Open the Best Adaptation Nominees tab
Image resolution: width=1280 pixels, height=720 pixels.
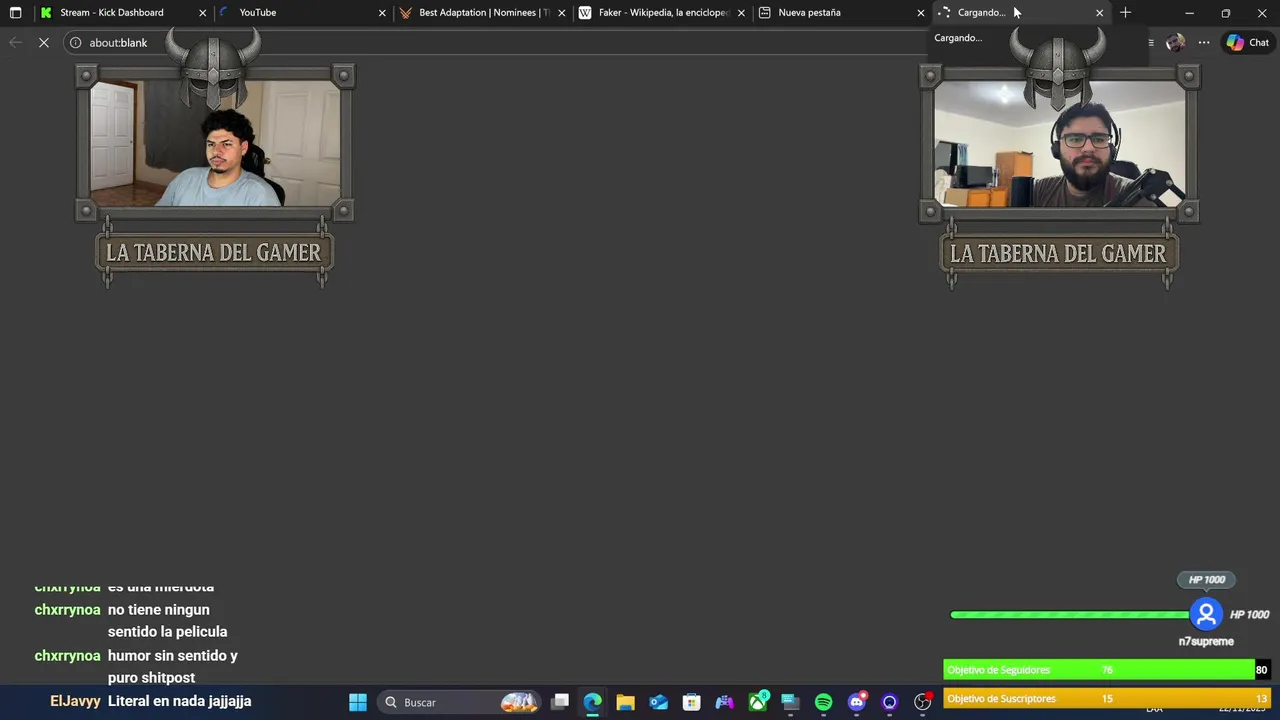pos(484,13)
